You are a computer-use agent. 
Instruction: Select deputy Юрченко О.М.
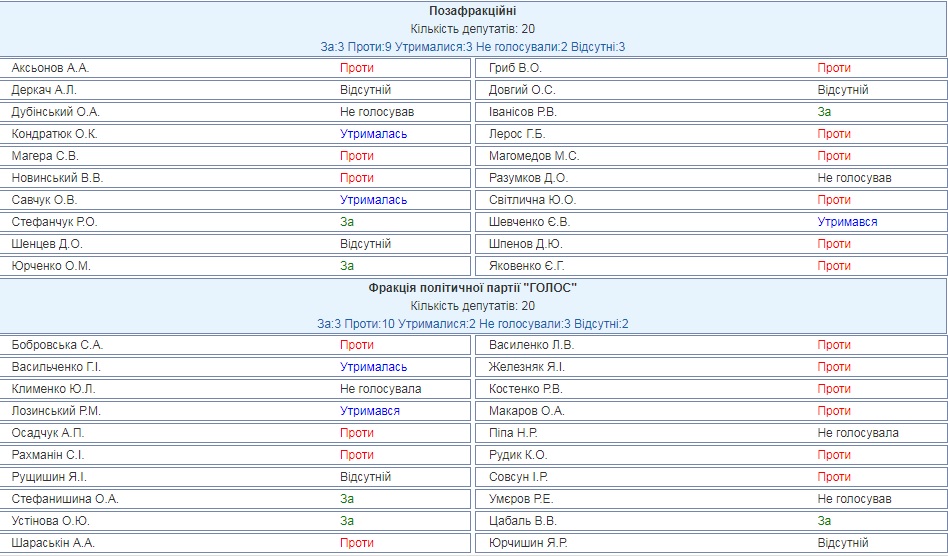[x=51, y=266]
